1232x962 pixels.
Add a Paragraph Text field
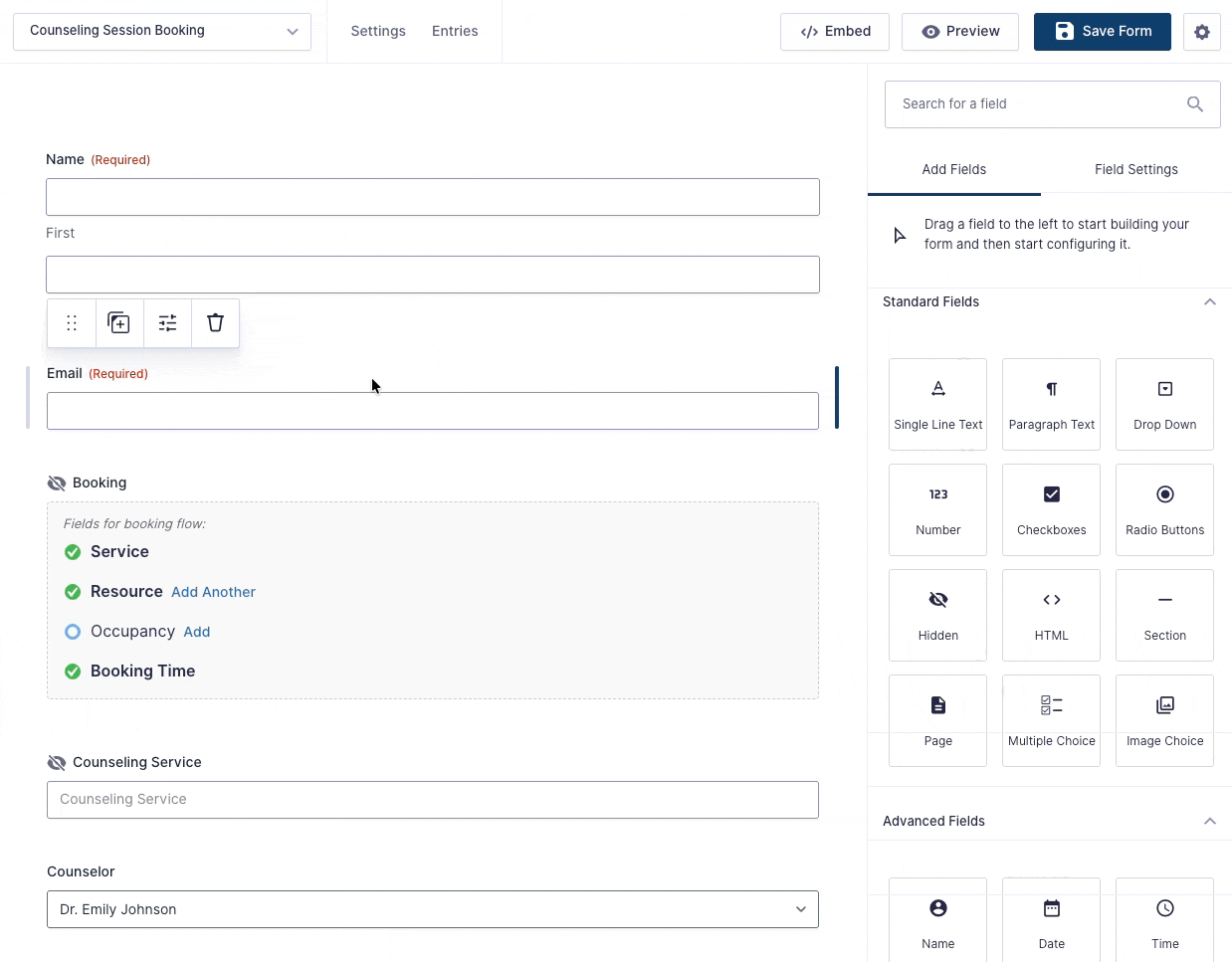point(1051,404)
